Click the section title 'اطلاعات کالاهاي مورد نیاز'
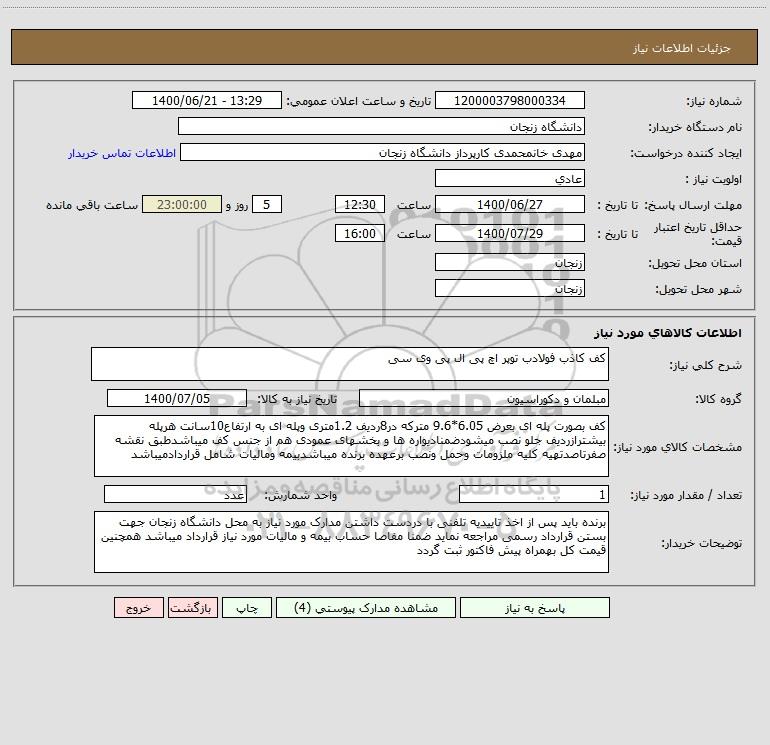770x745 pixels. pyautogui.click(x=668, y=333)
